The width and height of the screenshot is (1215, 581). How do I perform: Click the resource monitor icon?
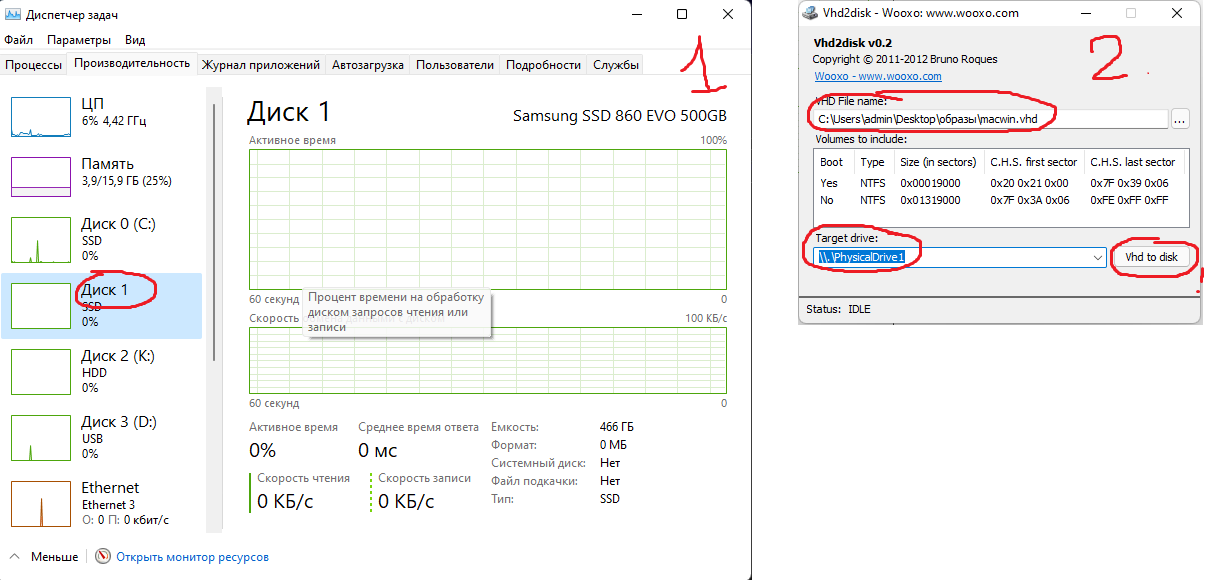click(x=102, y=557)
